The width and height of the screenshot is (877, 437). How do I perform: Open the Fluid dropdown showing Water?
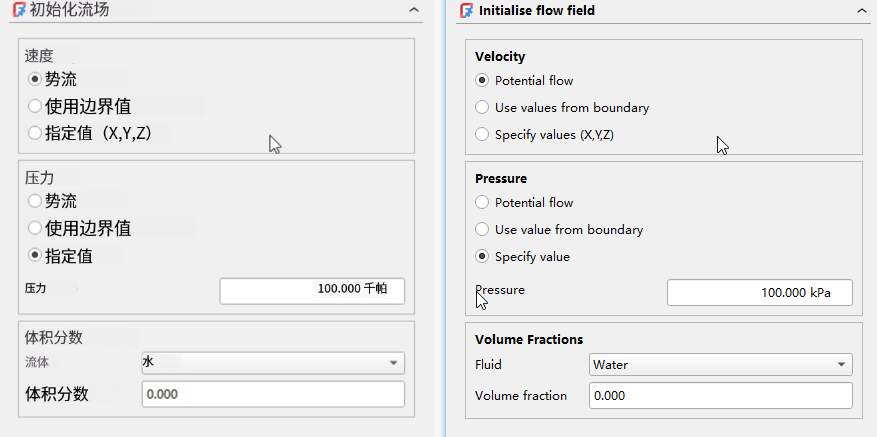720,365
